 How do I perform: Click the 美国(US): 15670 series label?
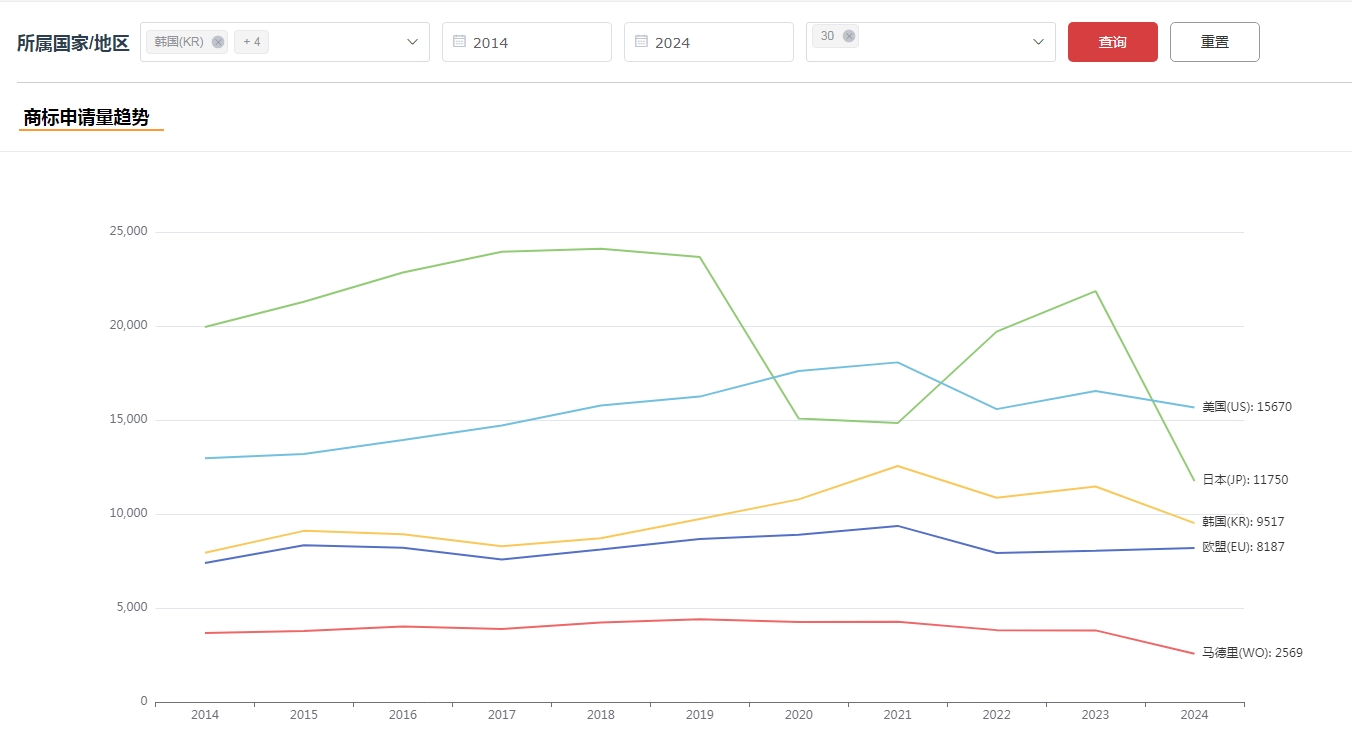pyautogui.click(x=1246, y=407)
